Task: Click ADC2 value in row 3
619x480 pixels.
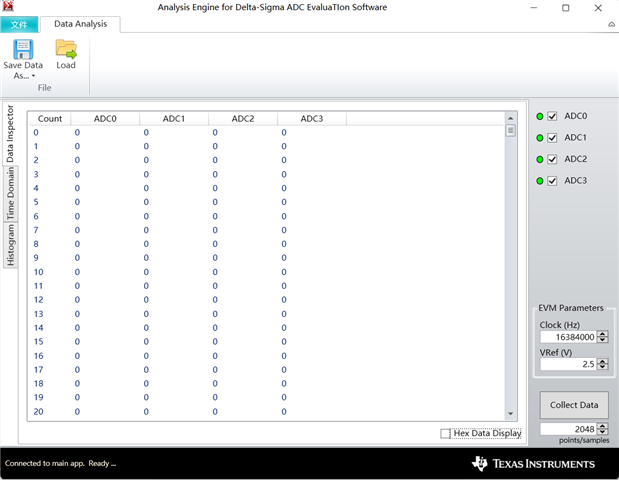Action: click(215, 174)
